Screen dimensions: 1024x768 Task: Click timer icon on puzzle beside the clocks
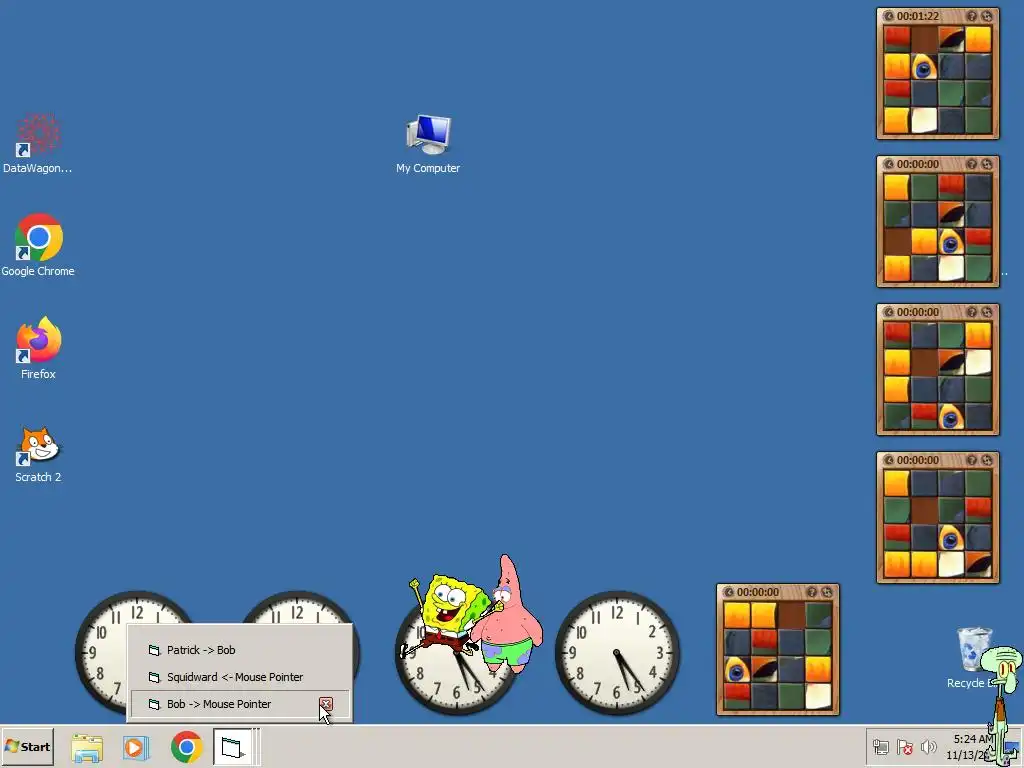(x=729, y=592)
